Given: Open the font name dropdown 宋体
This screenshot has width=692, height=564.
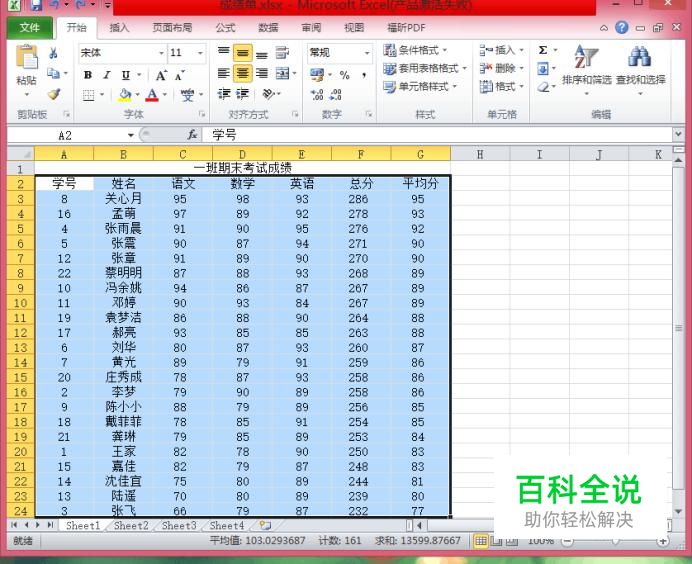Looking at the screenshot, I should [x=162, y=53].
